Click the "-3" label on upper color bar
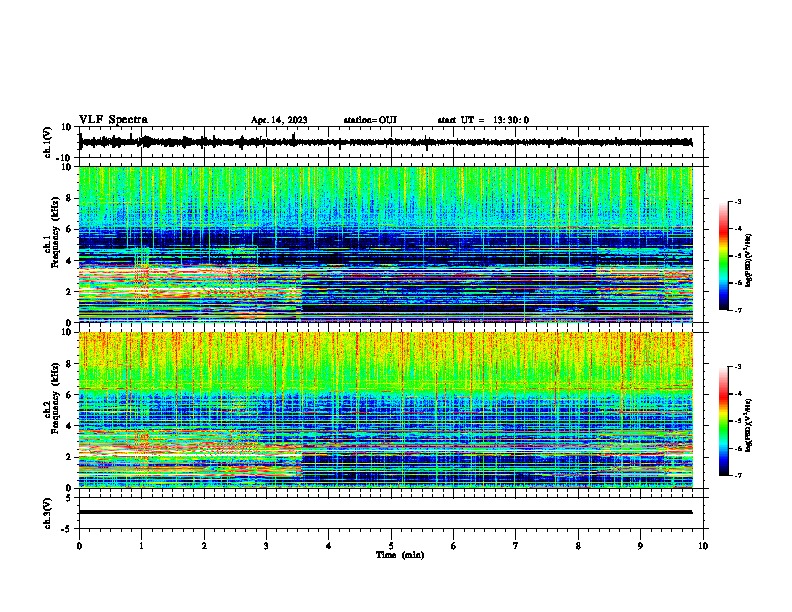Screen dimensions: 792x612 737,202
